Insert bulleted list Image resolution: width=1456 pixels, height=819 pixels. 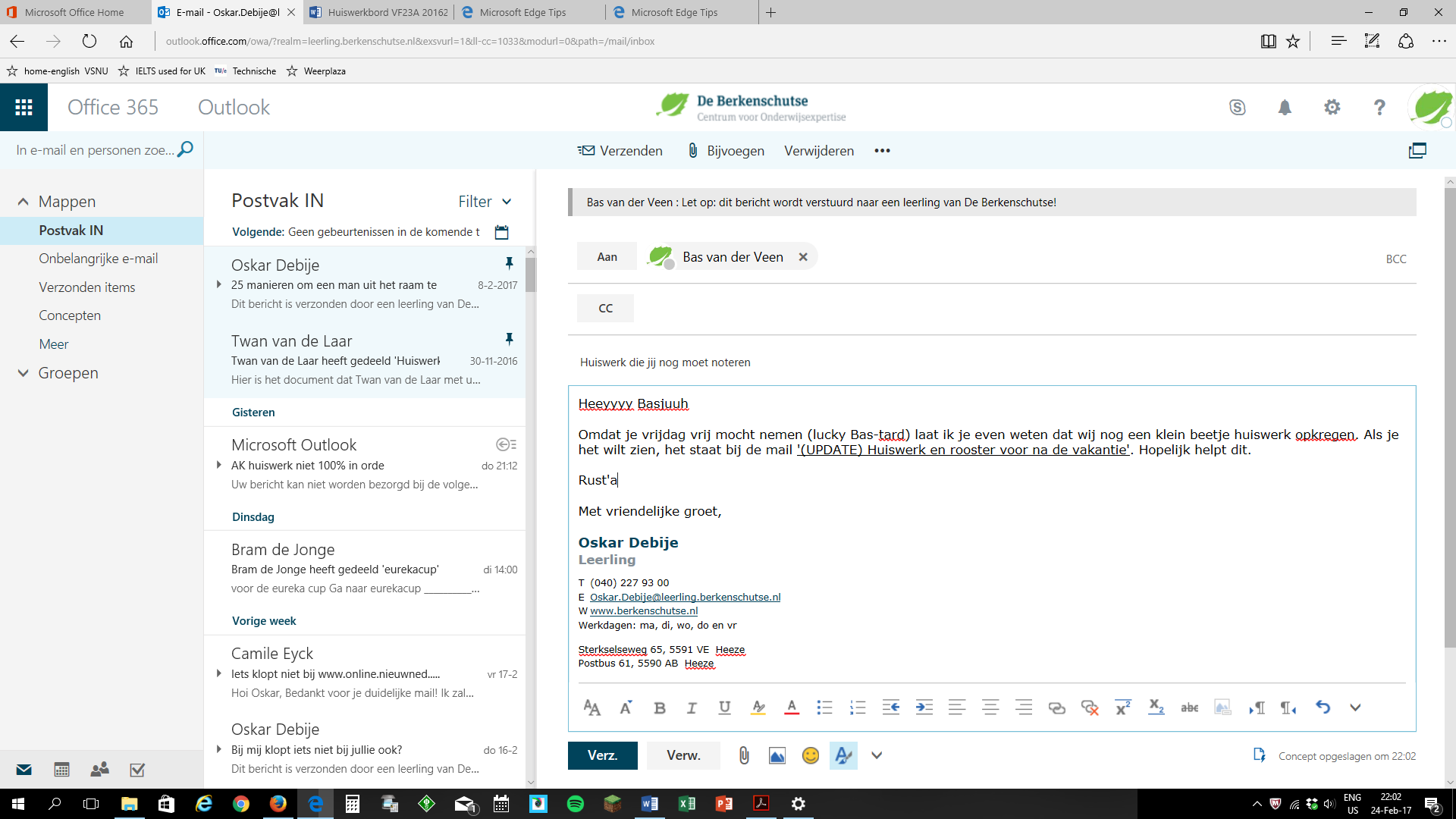824,708
